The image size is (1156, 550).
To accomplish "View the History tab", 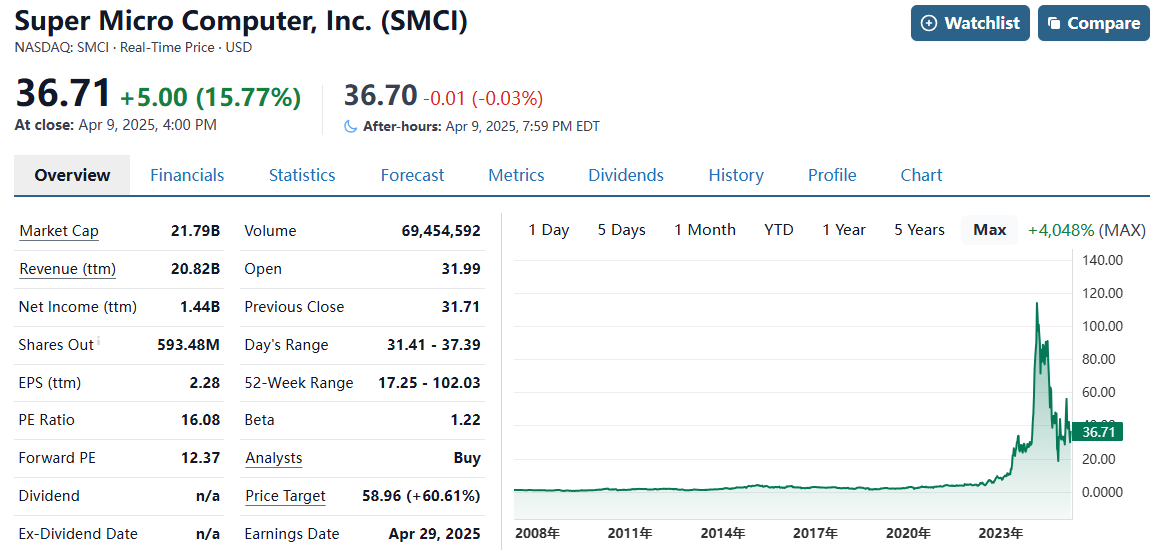I will pyautogui.click(x=736, y=175).
